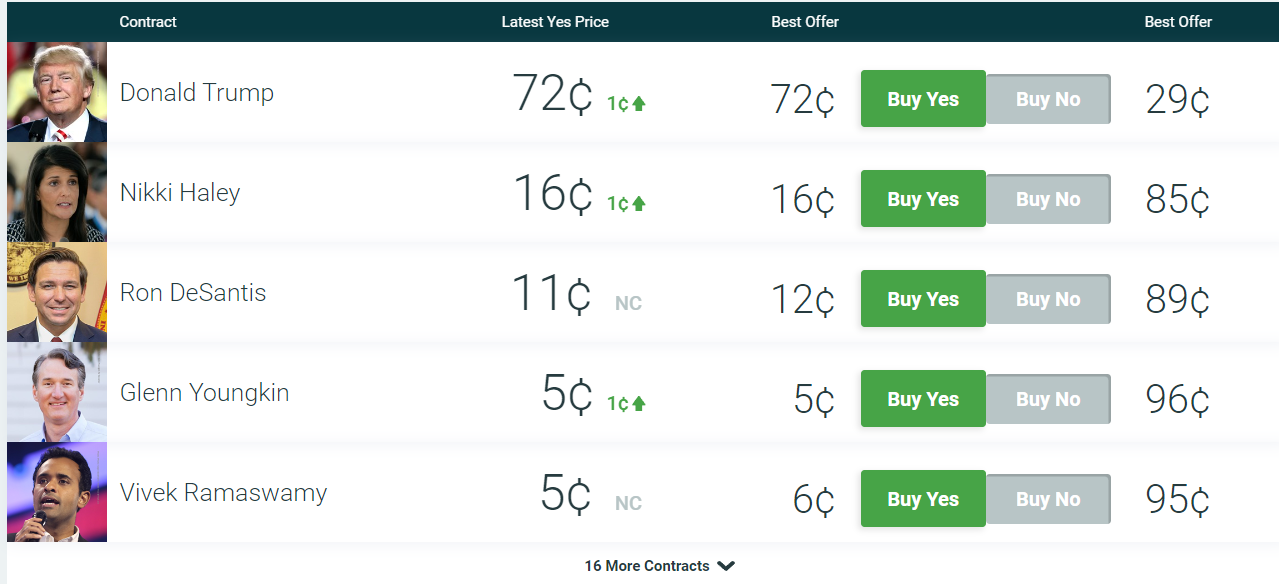Select Ron DeSantis's thumbnail image
This screenshot has width=1279, height=584.
point(57,292)
